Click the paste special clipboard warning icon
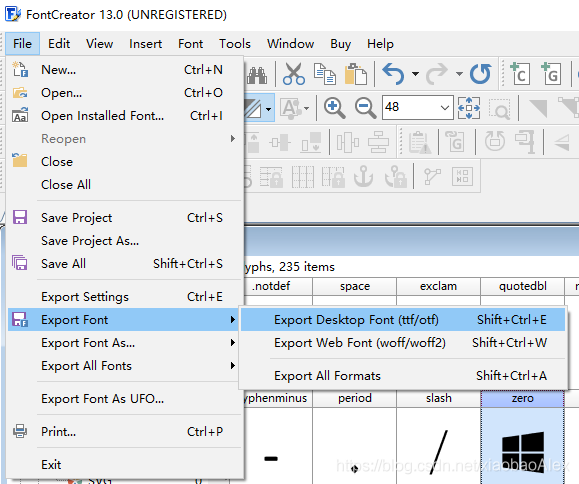Viewport: 579px width, 484px height. 420,142
